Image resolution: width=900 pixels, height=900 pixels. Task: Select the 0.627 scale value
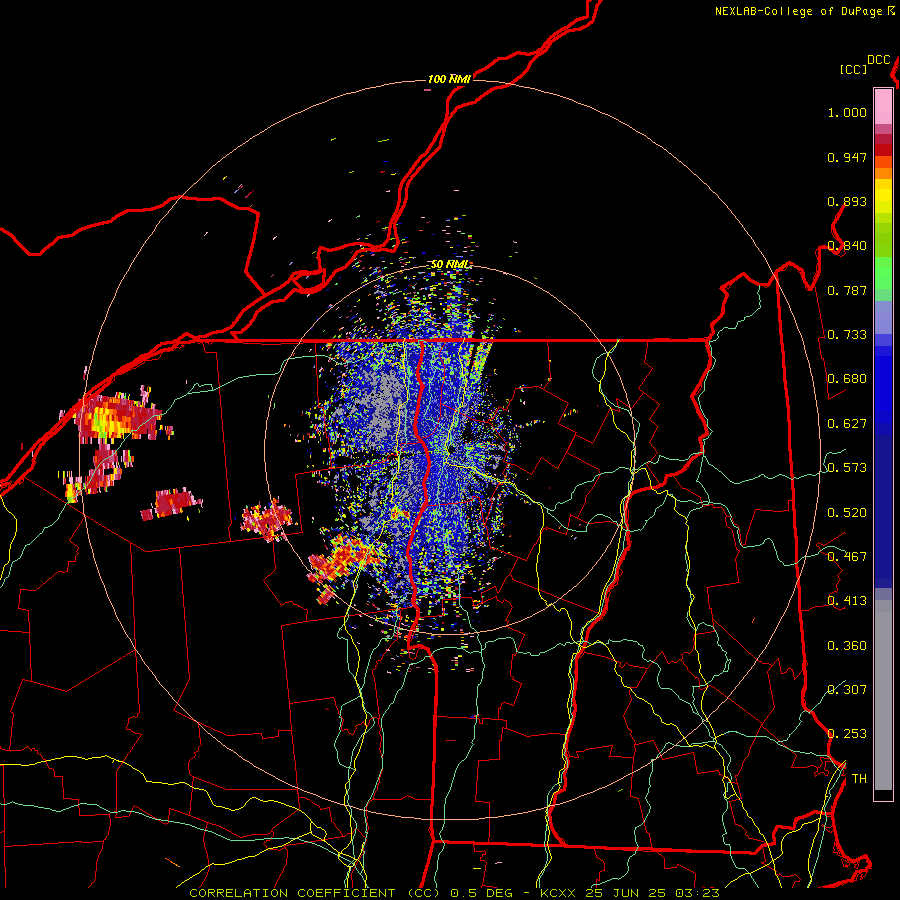click(x=847, y=424)
